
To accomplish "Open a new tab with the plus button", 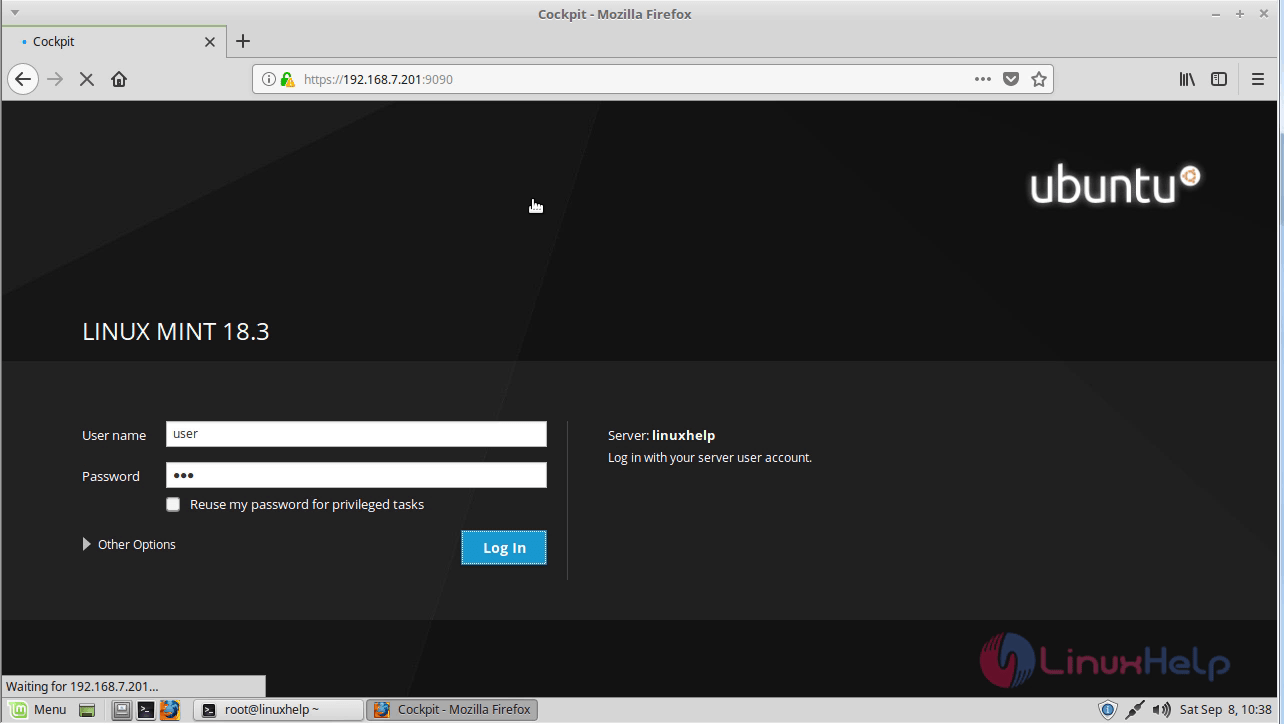I will pyautogui.click(x=243, y=41).
